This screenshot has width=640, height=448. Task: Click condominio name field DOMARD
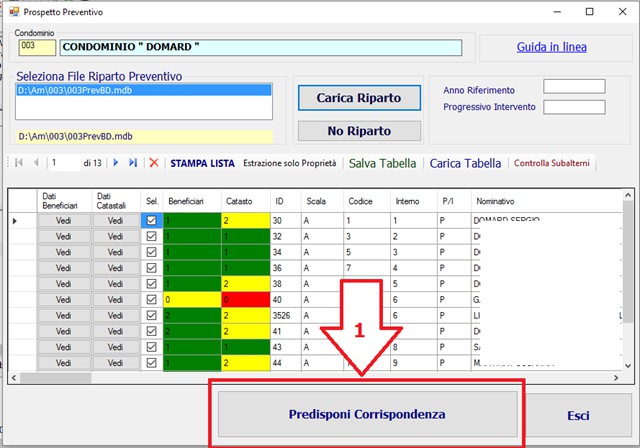coord(261,47)
